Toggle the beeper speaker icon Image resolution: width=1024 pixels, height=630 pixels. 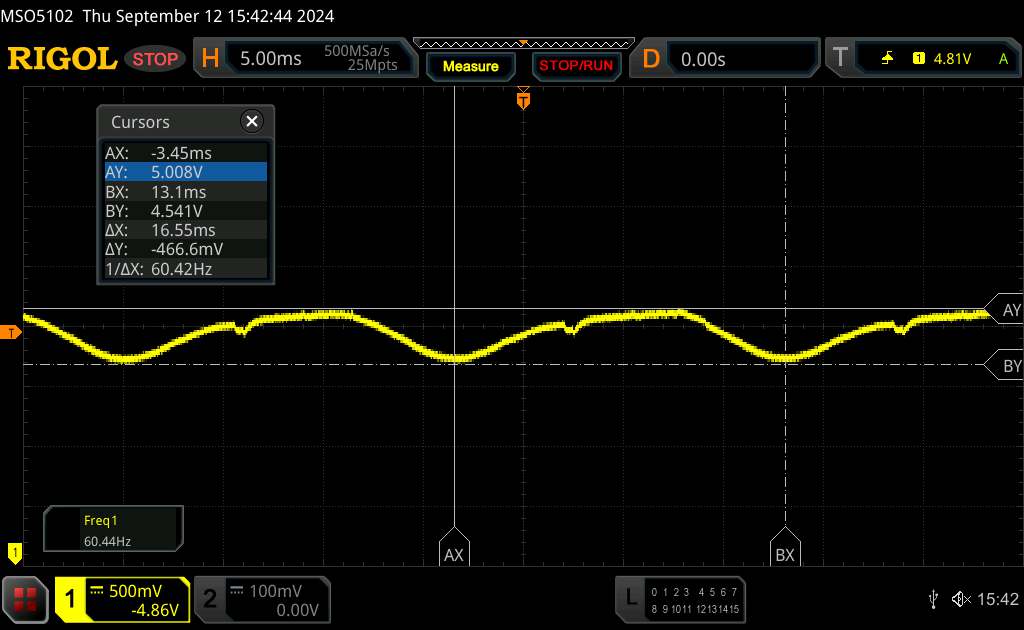(x=961, y=598)
